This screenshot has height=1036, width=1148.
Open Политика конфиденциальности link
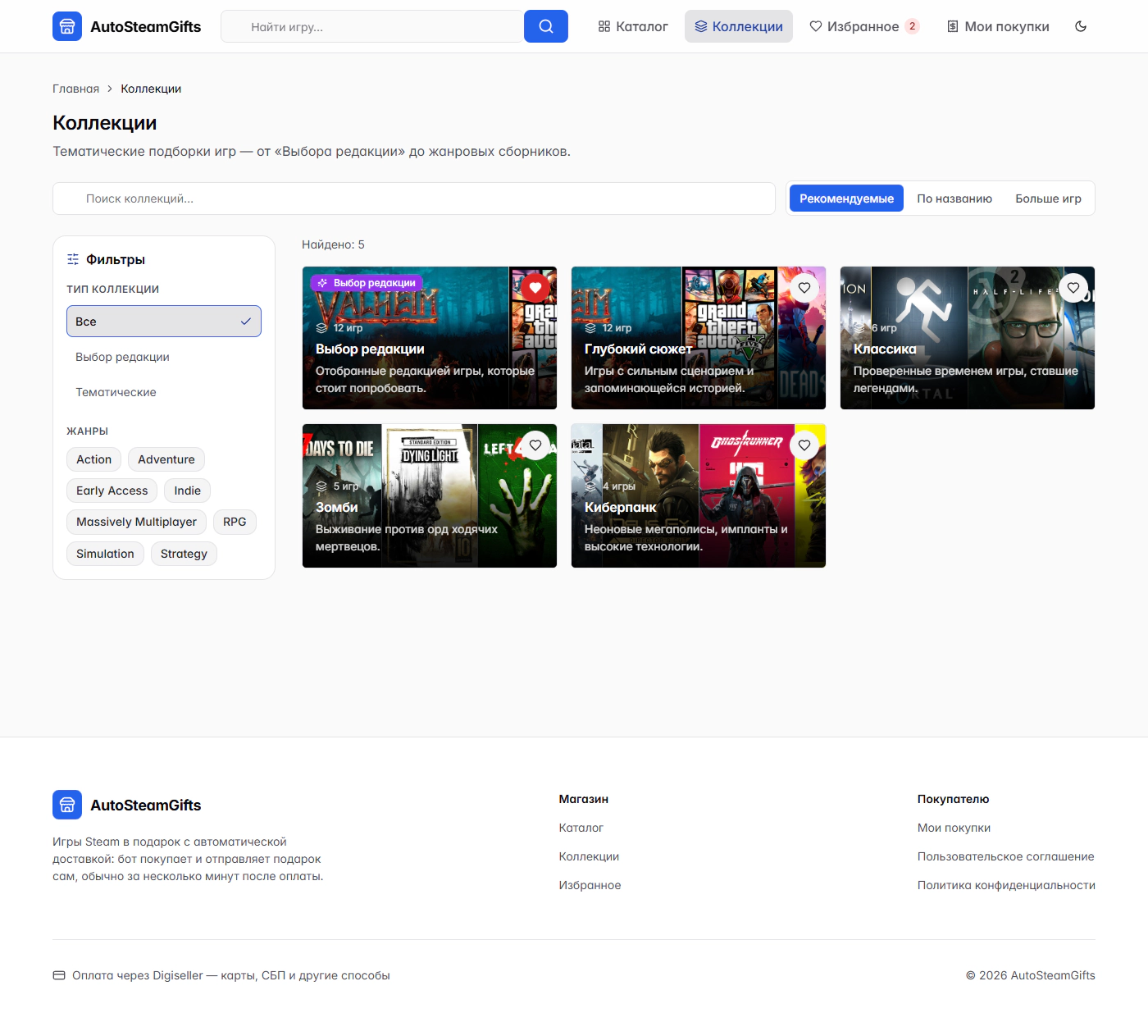pos(1006,885)
